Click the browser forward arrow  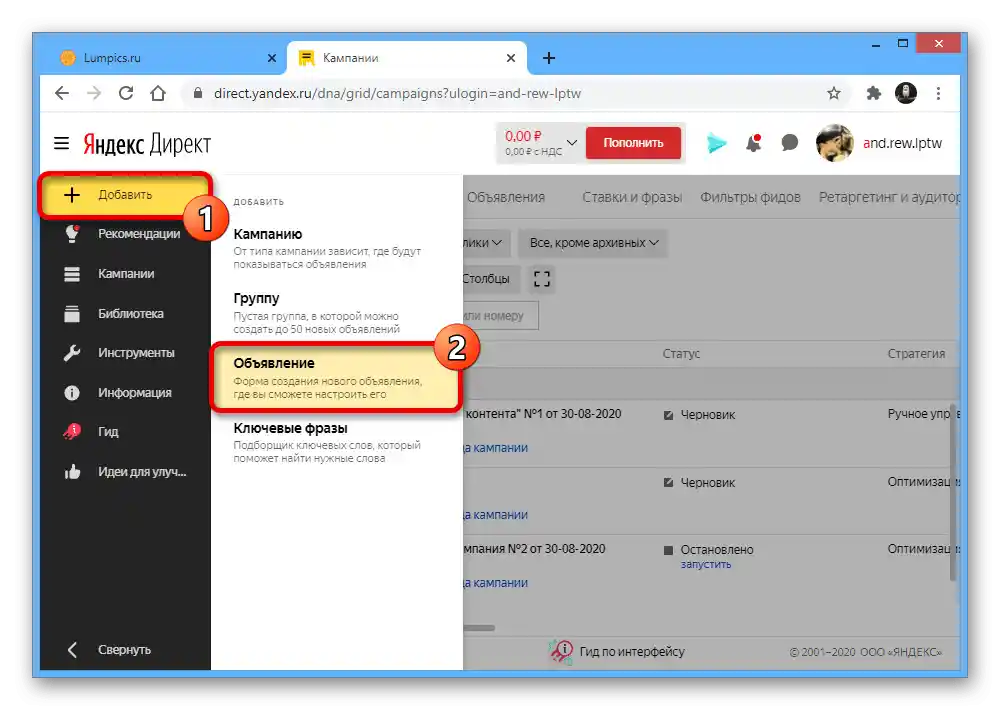pyautogui.click(x=94, y=93)
